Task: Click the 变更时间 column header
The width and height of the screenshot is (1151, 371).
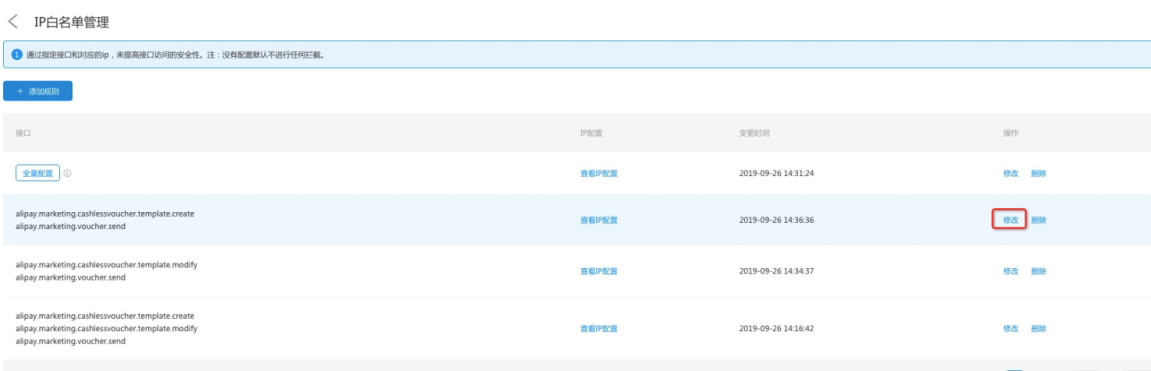Action: (x=754, y=134)
